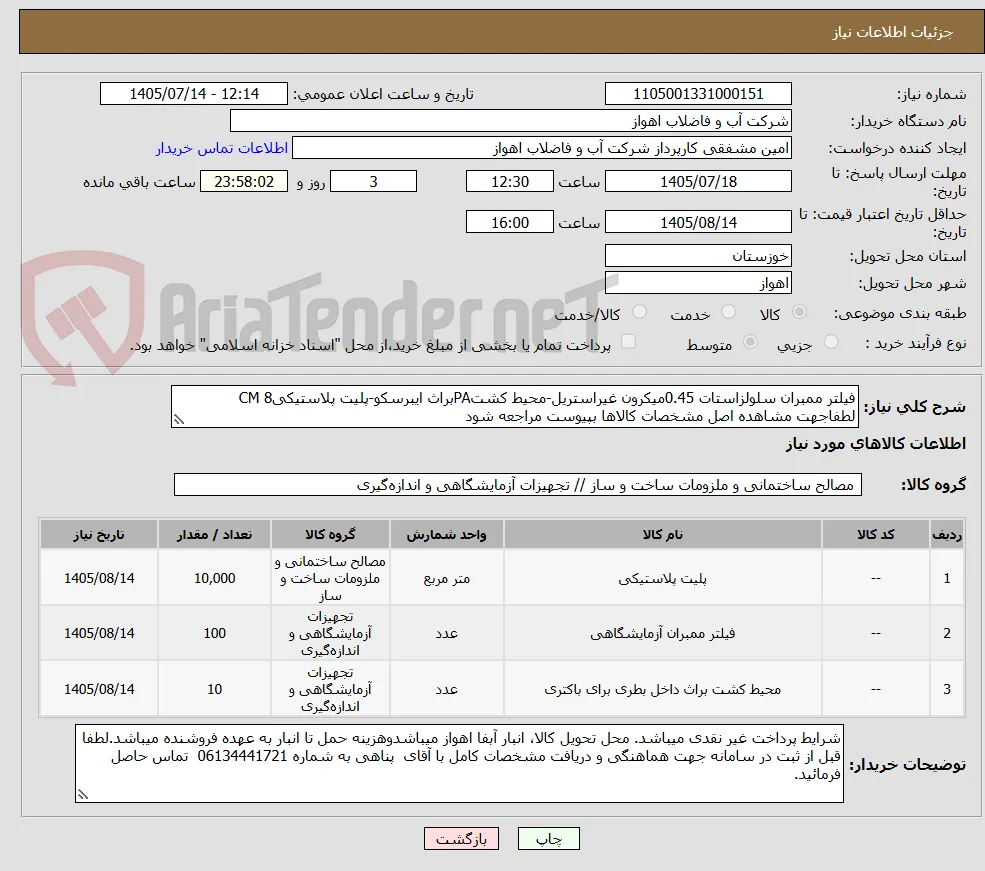This screenshot has width=985, height=871.
Task: Click the remaining time 23:58:02 field
Action: [244, 182]
